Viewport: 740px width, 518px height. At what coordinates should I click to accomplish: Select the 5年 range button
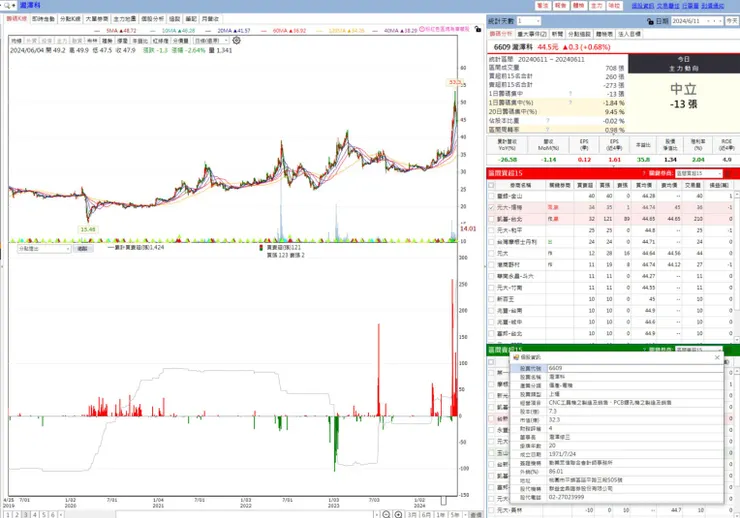[x=454, y=515]
